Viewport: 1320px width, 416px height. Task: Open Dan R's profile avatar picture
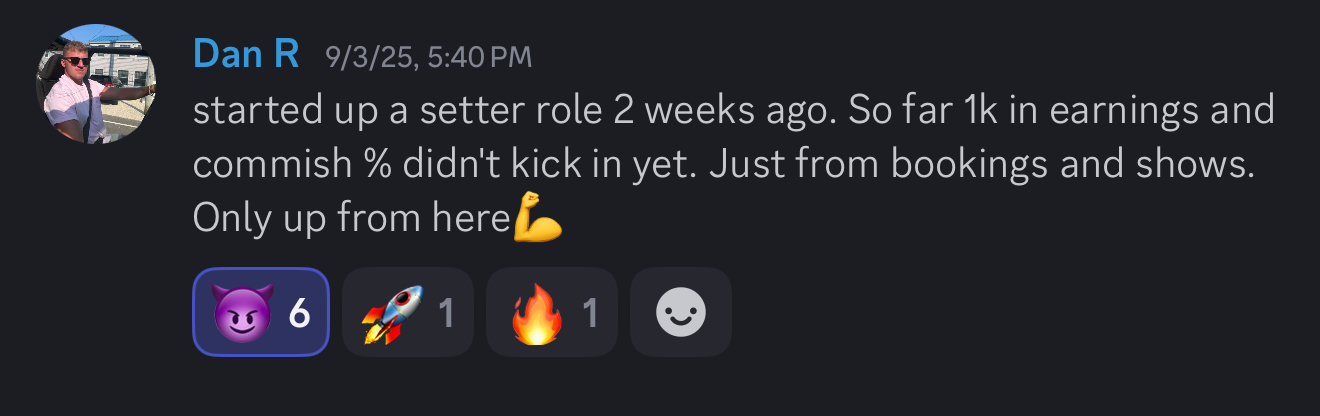tap(96, 84)
